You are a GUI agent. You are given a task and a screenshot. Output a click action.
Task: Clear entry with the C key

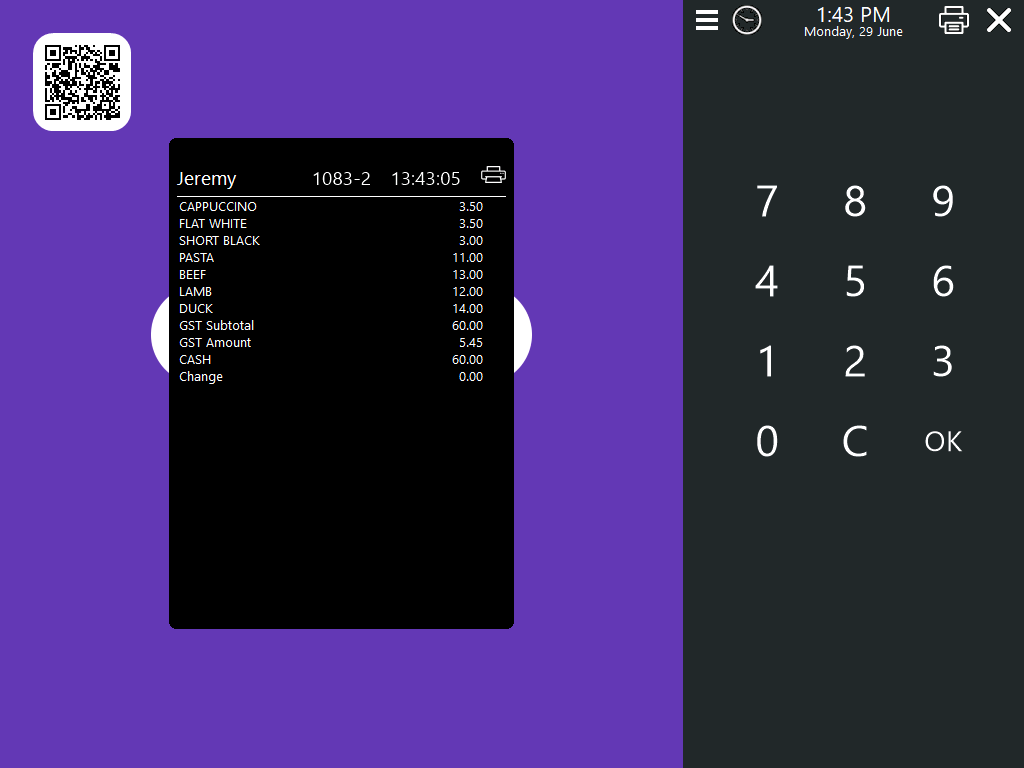(x=855, y=441)
